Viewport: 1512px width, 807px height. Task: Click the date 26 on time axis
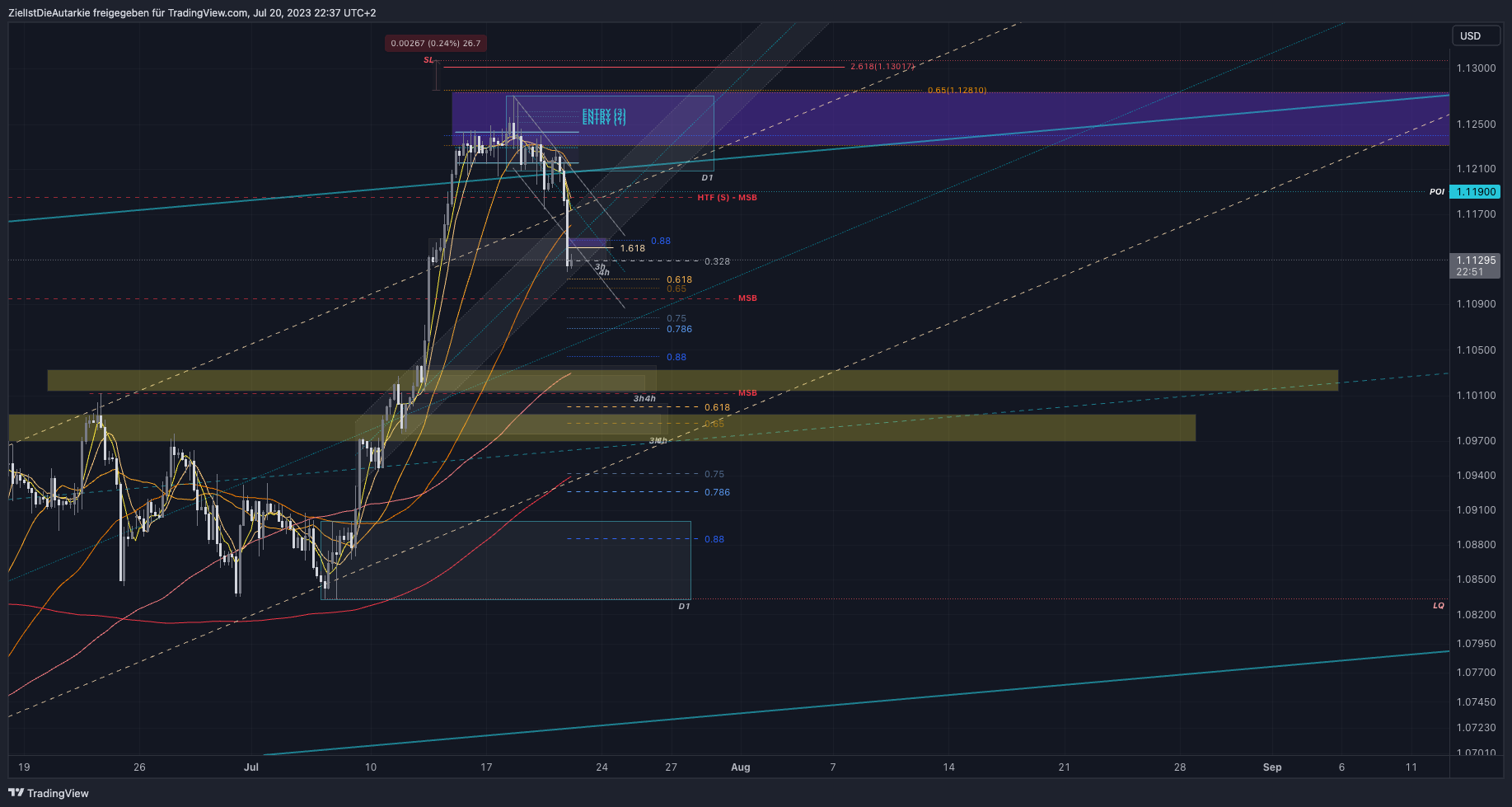click(x=139, y=767)
